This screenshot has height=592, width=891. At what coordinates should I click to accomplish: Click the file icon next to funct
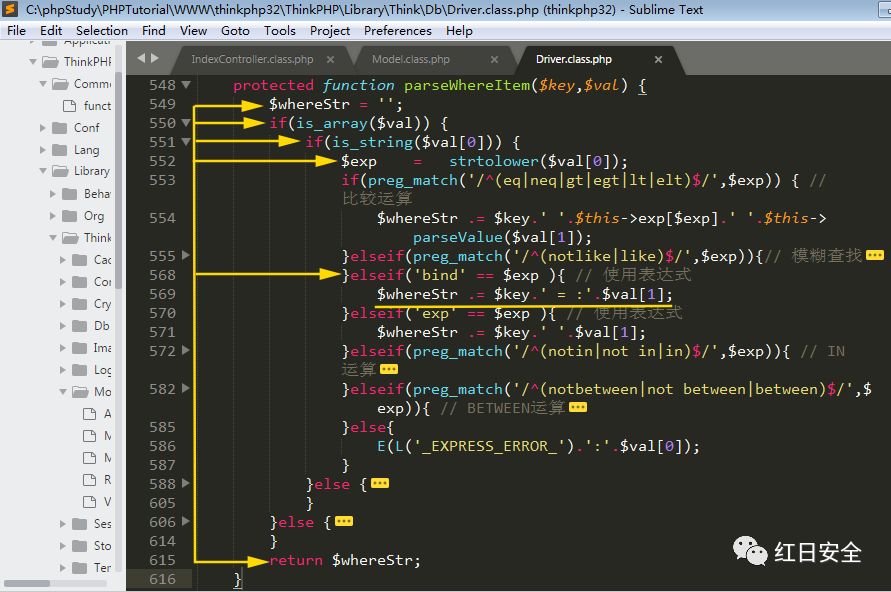(x=70, y=106)
